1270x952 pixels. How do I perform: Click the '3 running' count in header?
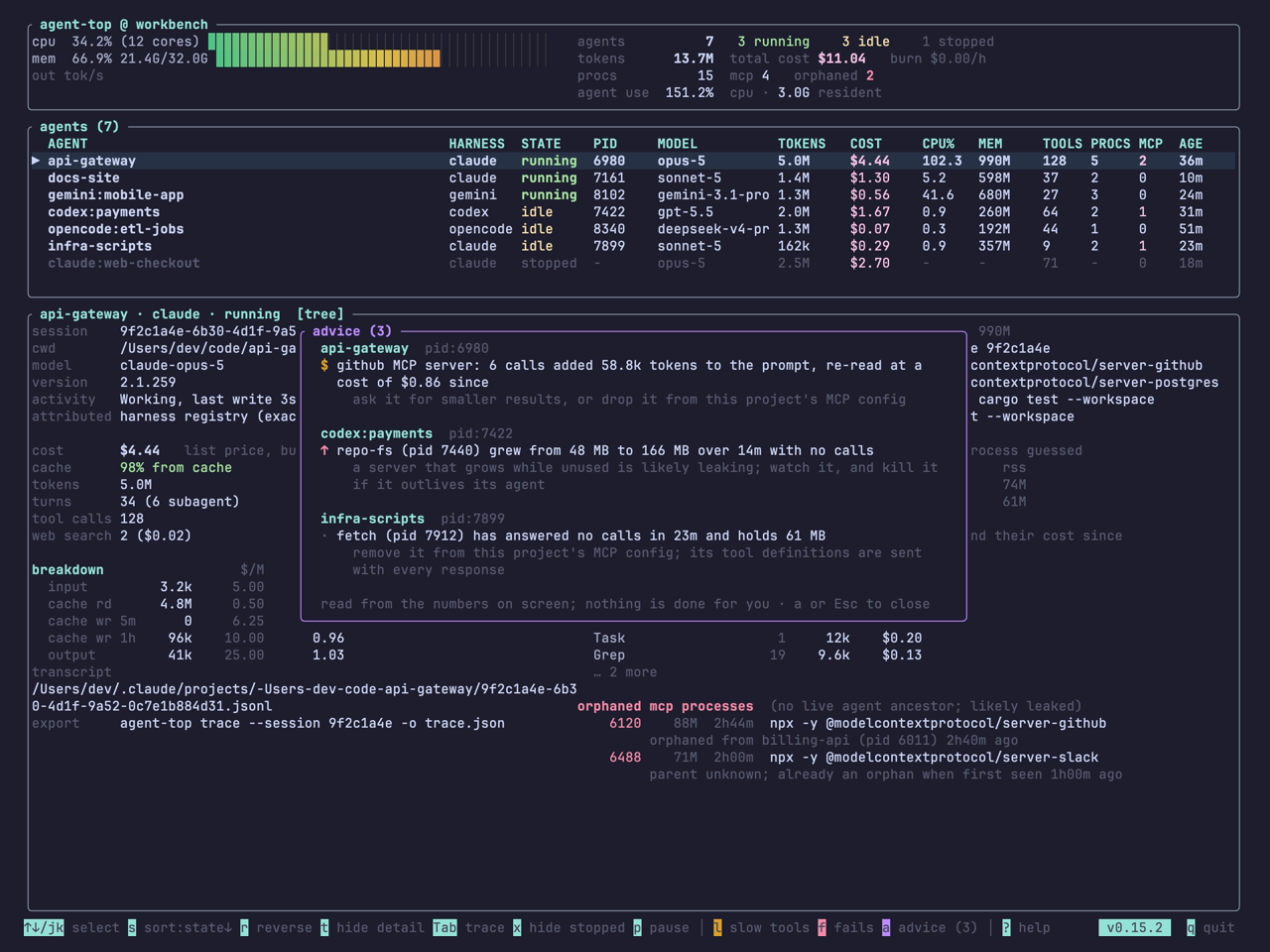pyautogui.click(x=774, y=42)
